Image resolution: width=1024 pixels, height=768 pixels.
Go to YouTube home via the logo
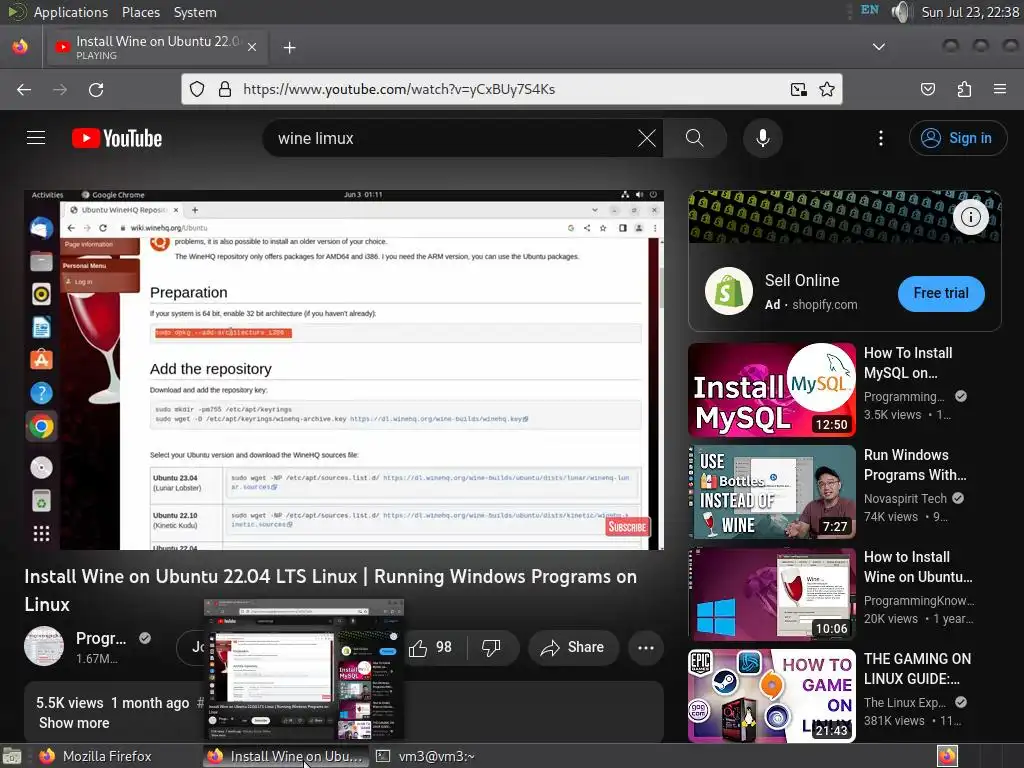117,138
